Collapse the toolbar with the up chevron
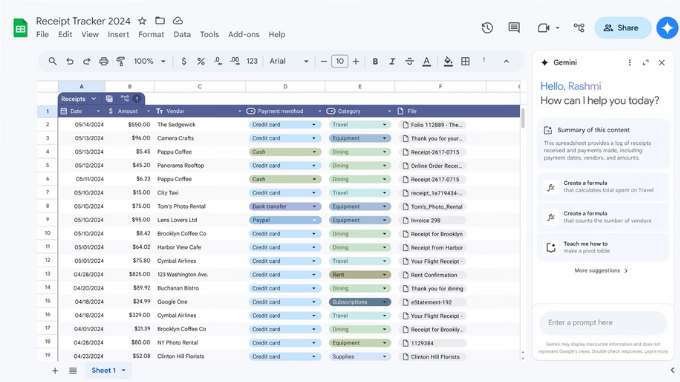680x382 pixels. click(506, 62)
